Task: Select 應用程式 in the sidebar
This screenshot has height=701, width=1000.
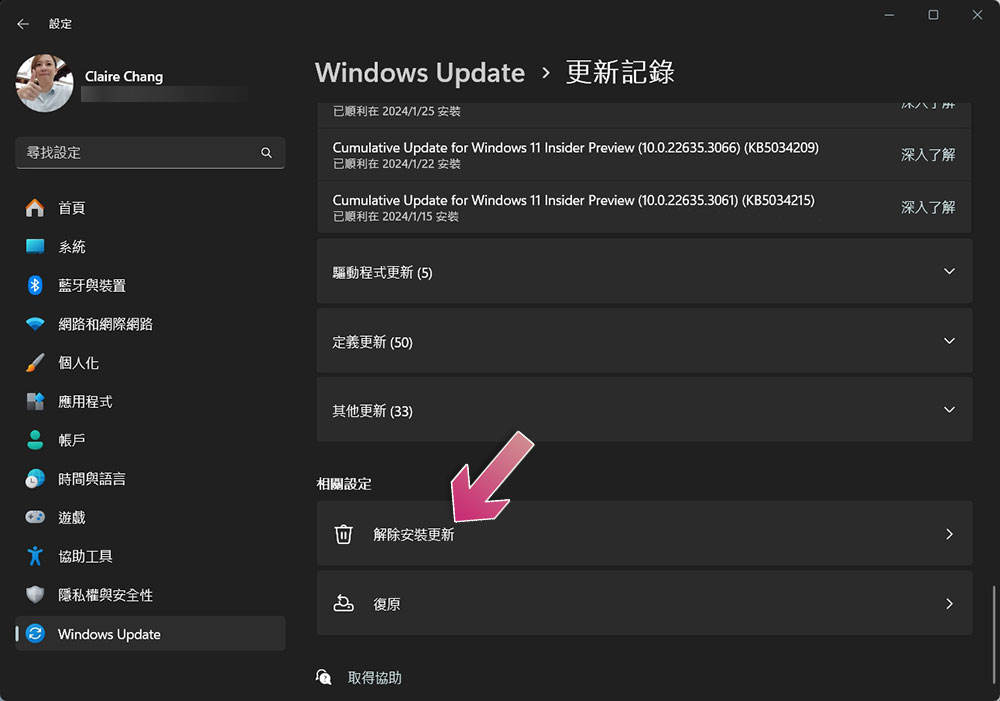Action: point(85,402)
